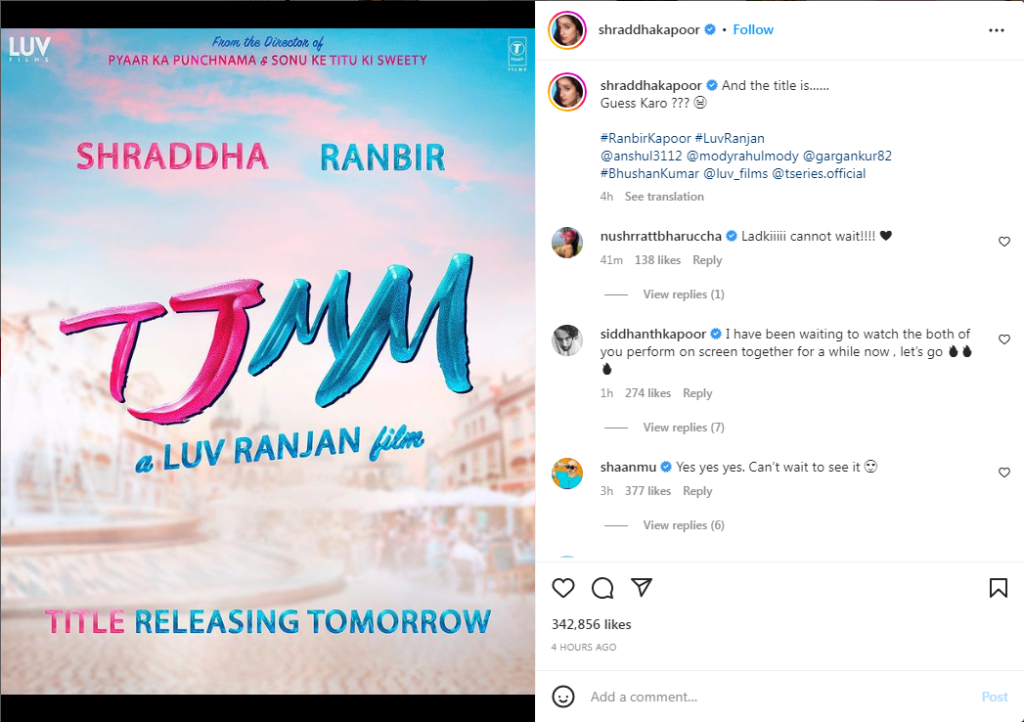Open the three-dot more options menu
The image size is (1024, 722).
click(996, 30)
